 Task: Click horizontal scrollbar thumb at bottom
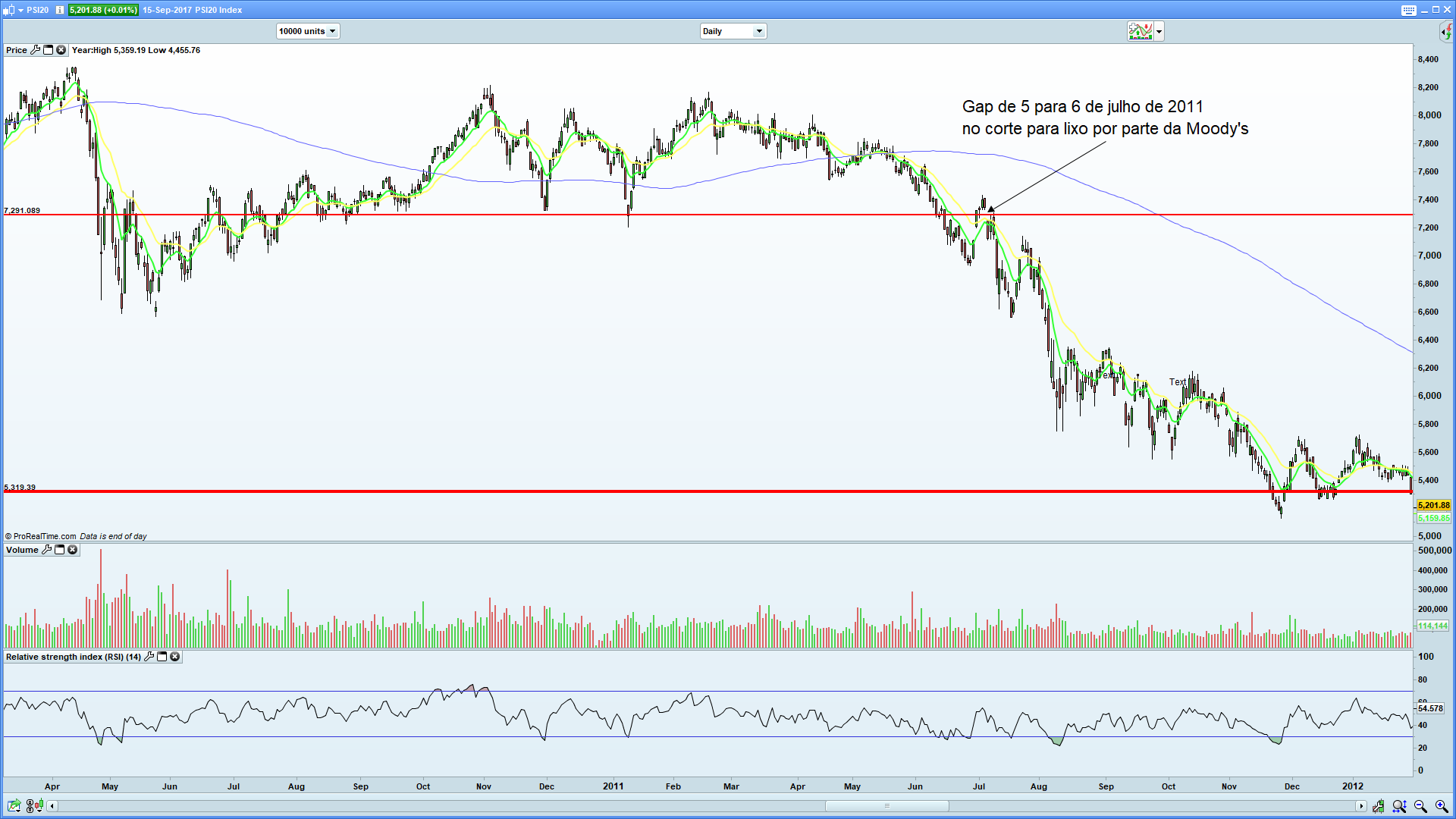tap(886, 806)
